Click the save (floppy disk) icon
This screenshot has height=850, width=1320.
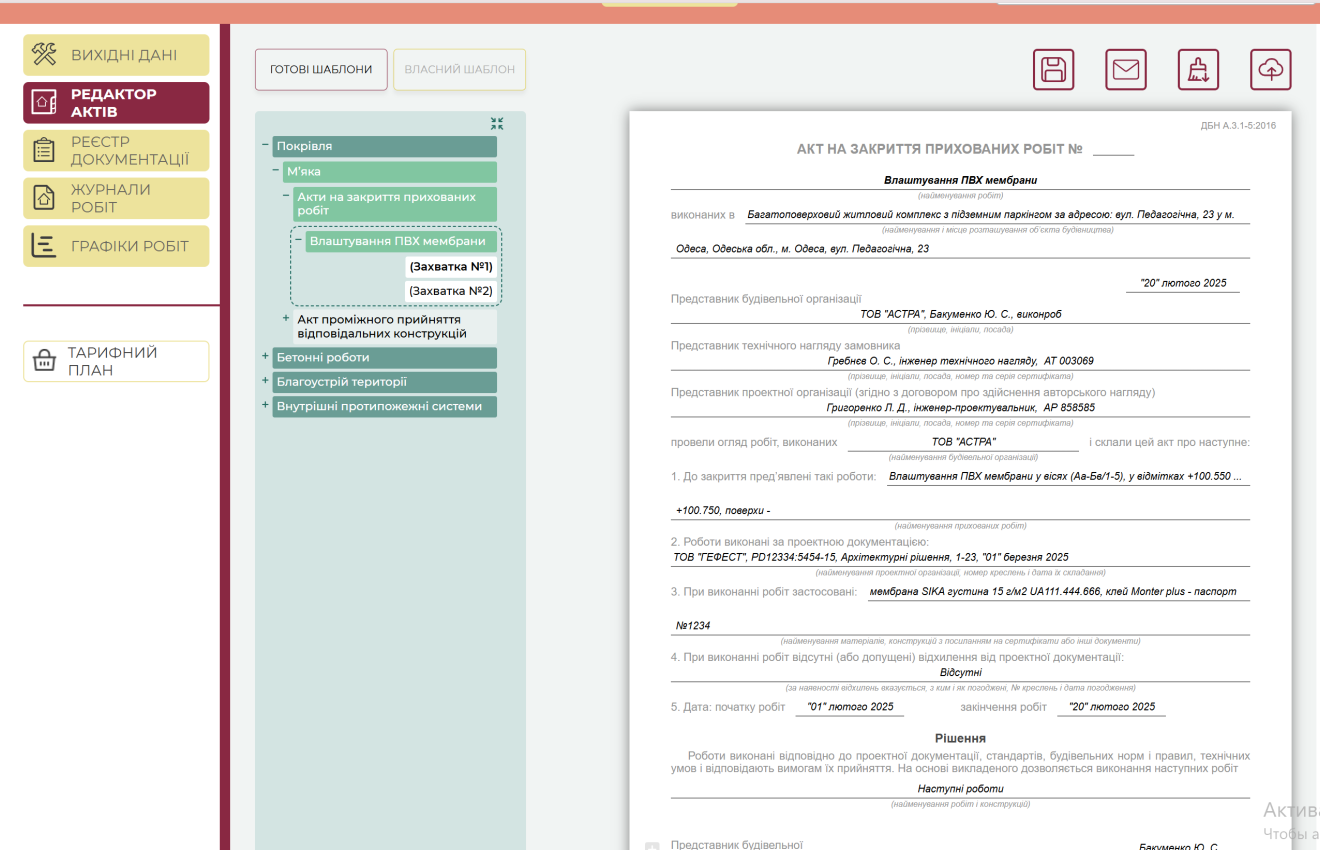click(1054, 70)
